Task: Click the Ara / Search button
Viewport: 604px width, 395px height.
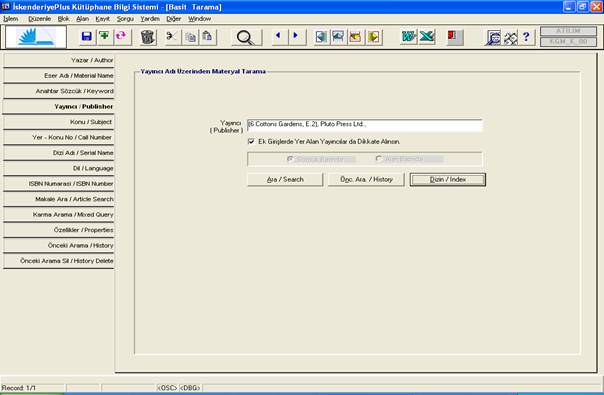Action: [x=285, y=180]
